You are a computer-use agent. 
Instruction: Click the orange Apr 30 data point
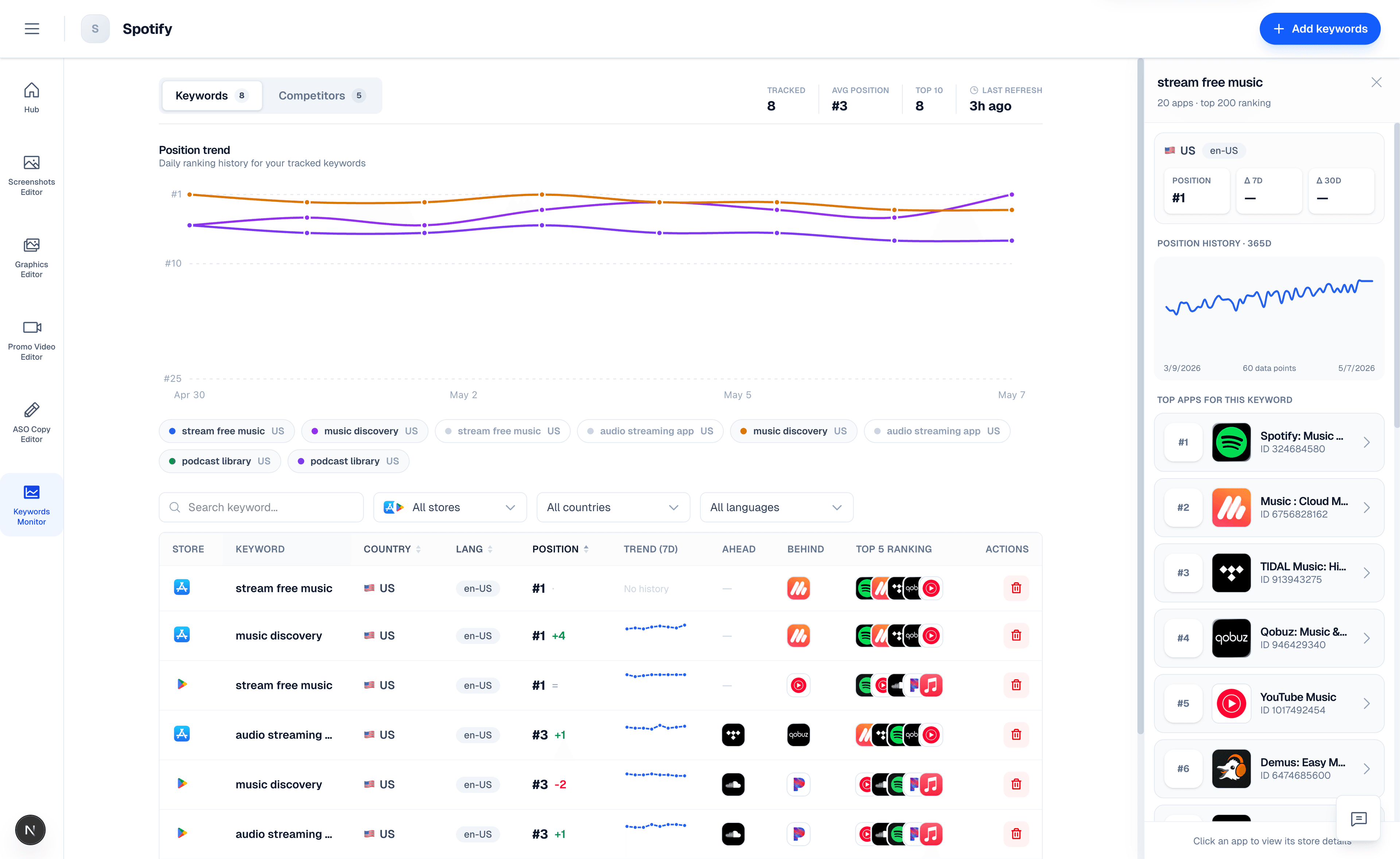click(x=189, y=194)
